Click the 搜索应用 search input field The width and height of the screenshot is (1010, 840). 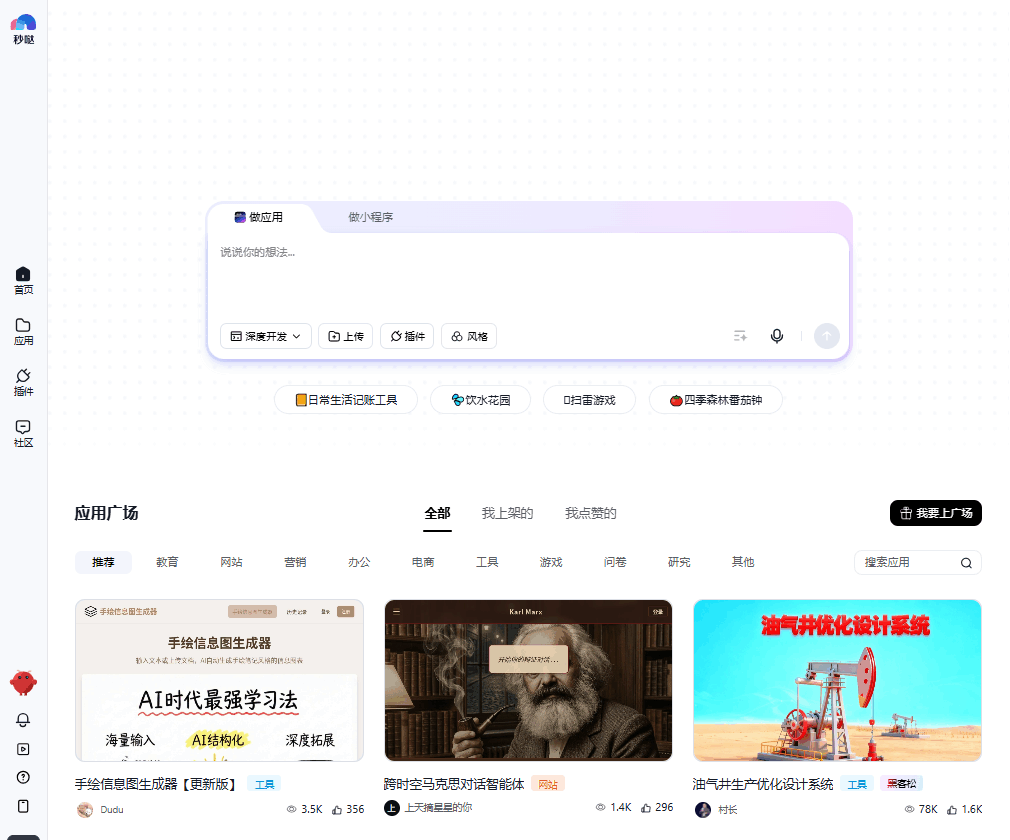click(x=910, y=562)
